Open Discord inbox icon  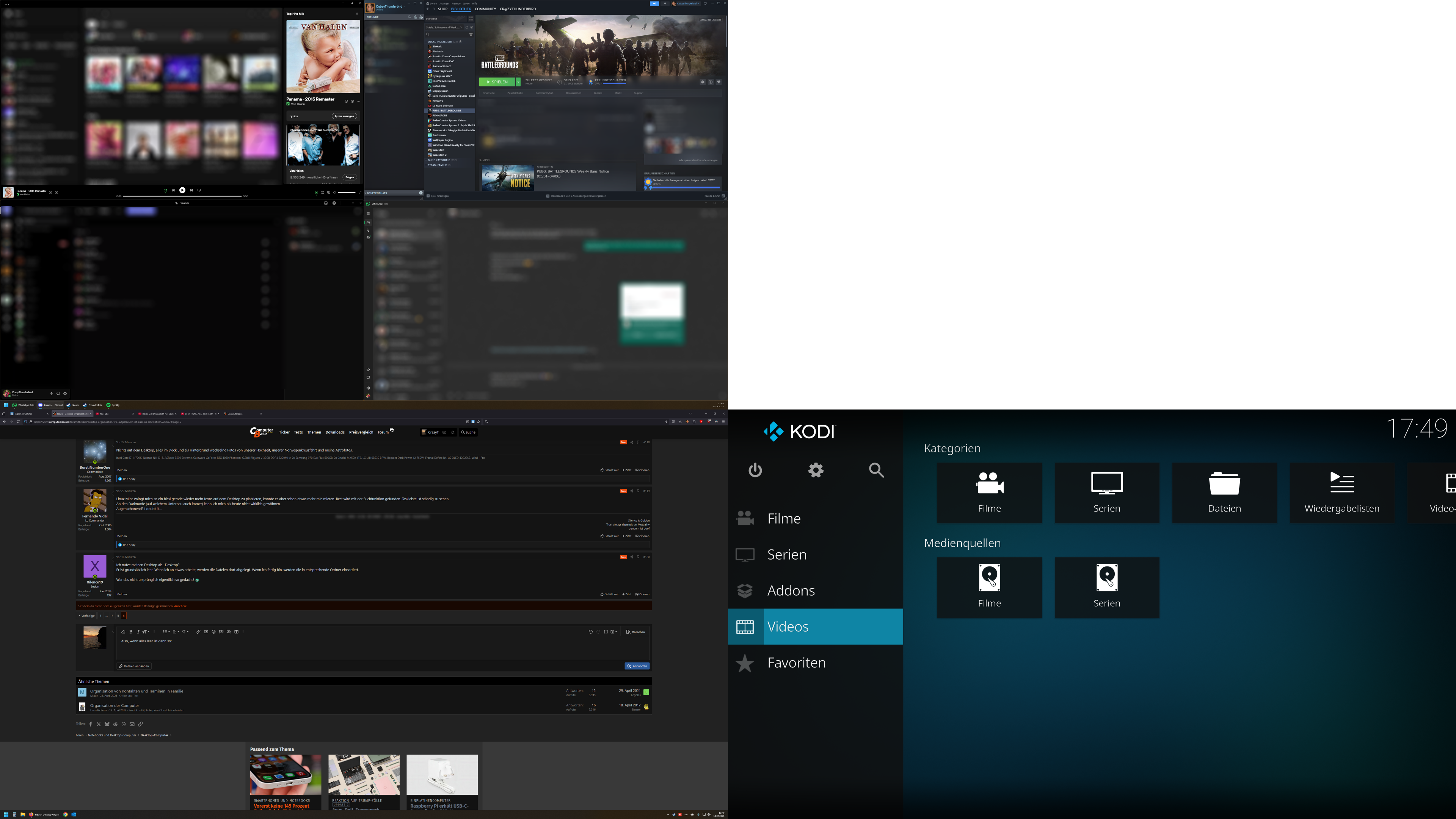[x=326, y=204]
